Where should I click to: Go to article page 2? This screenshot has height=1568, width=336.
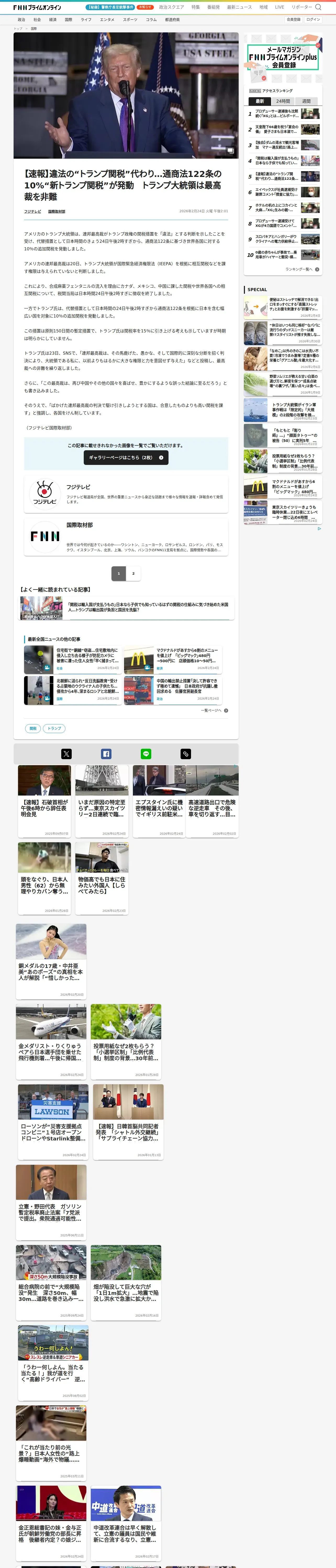133,573
